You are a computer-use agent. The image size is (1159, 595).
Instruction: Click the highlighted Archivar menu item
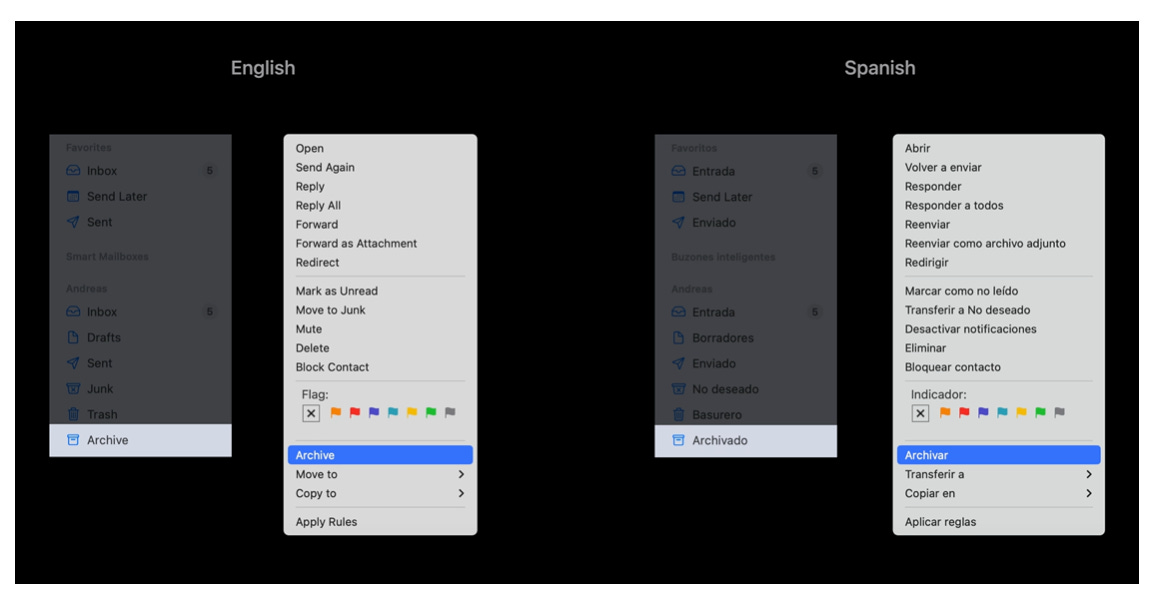click(999, 455)
